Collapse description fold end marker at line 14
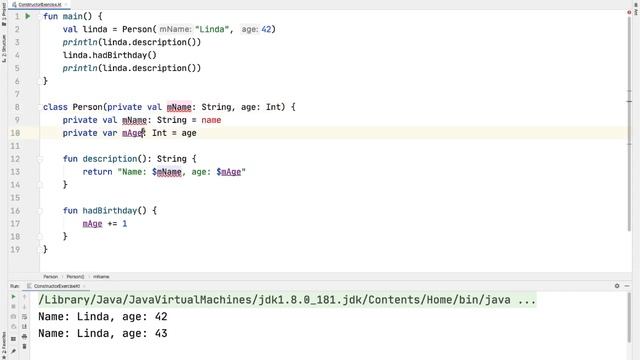Image resolution: width=640 pixels, height=360 pixels. (40, 184)
